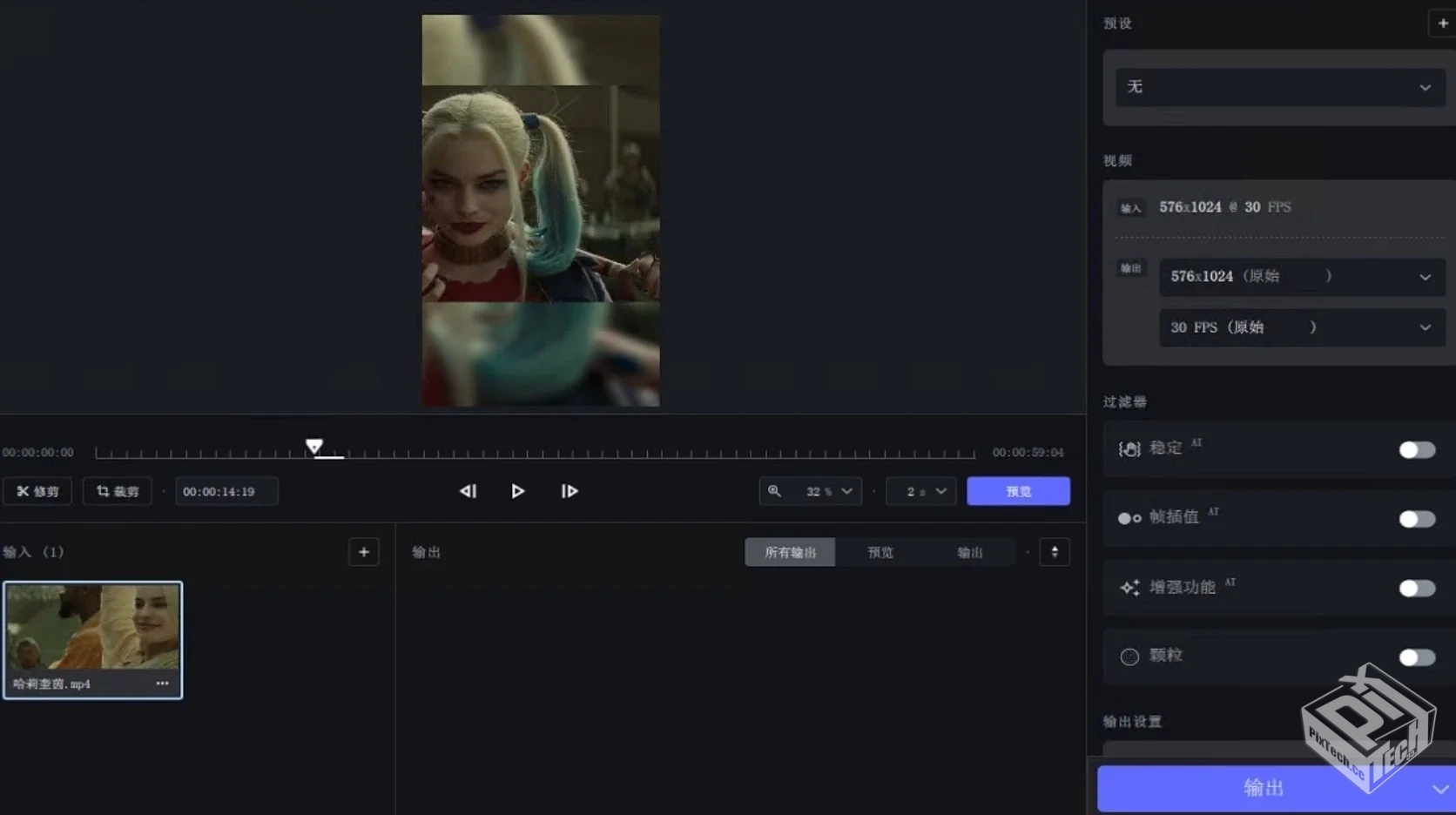Viewport: 1456px width, 815px height.
Task: Open the 预设 preset dropdown showing 无
Action: (x=1279, y=87)
